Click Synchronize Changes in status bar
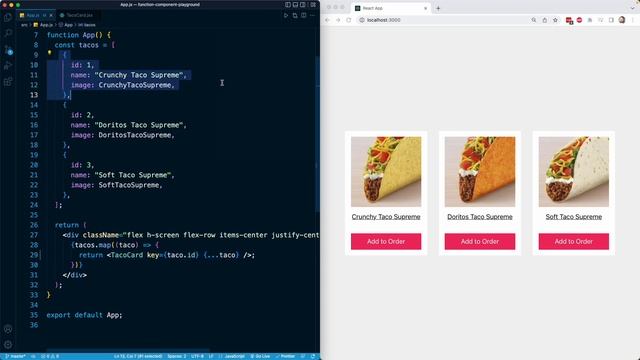Viewport: 640px width, 360px height. click(x=33, y=356)
